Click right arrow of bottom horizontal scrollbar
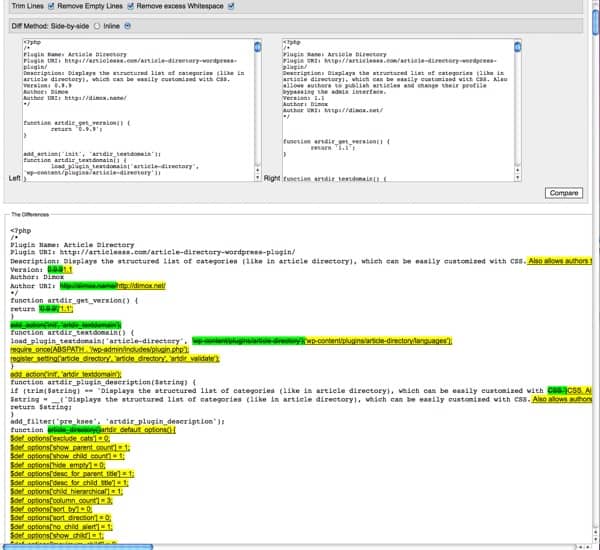 [590, 546]
